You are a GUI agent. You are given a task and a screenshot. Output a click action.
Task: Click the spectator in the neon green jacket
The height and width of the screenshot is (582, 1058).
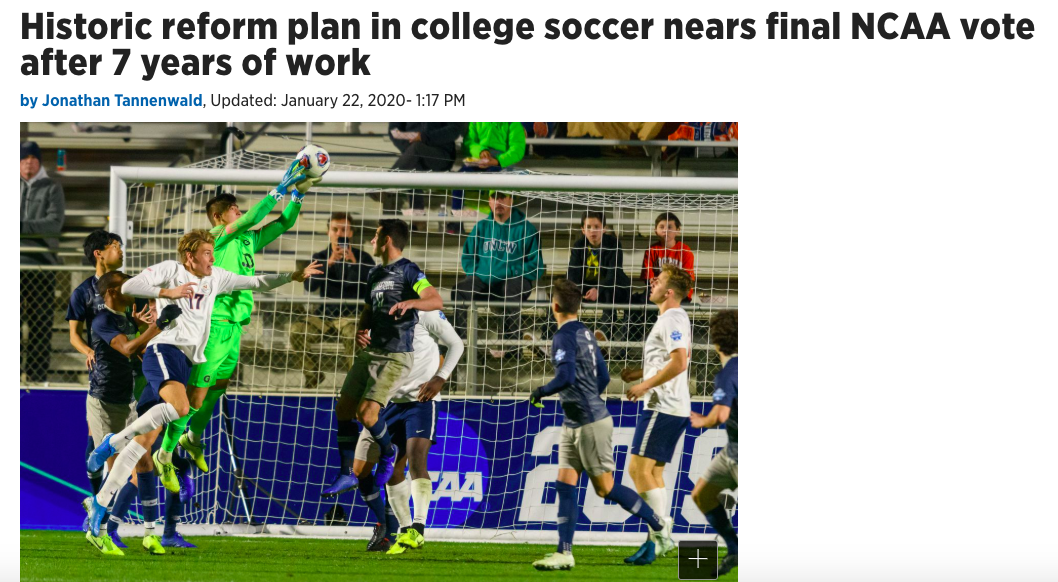tap(494, 144)
